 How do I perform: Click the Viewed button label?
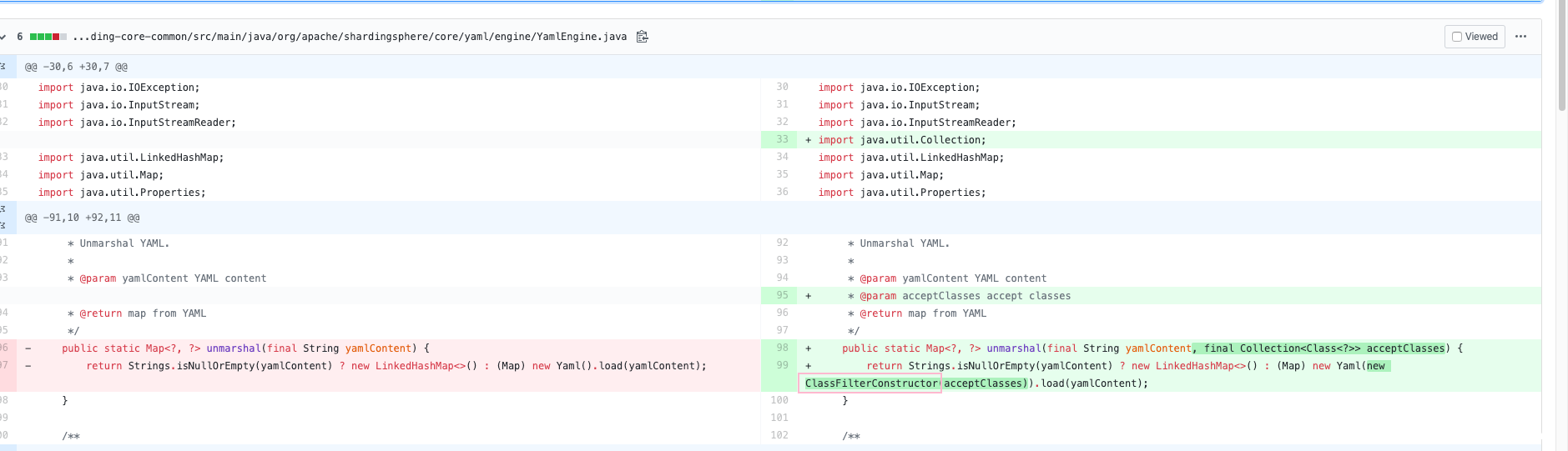(1481, 37)
